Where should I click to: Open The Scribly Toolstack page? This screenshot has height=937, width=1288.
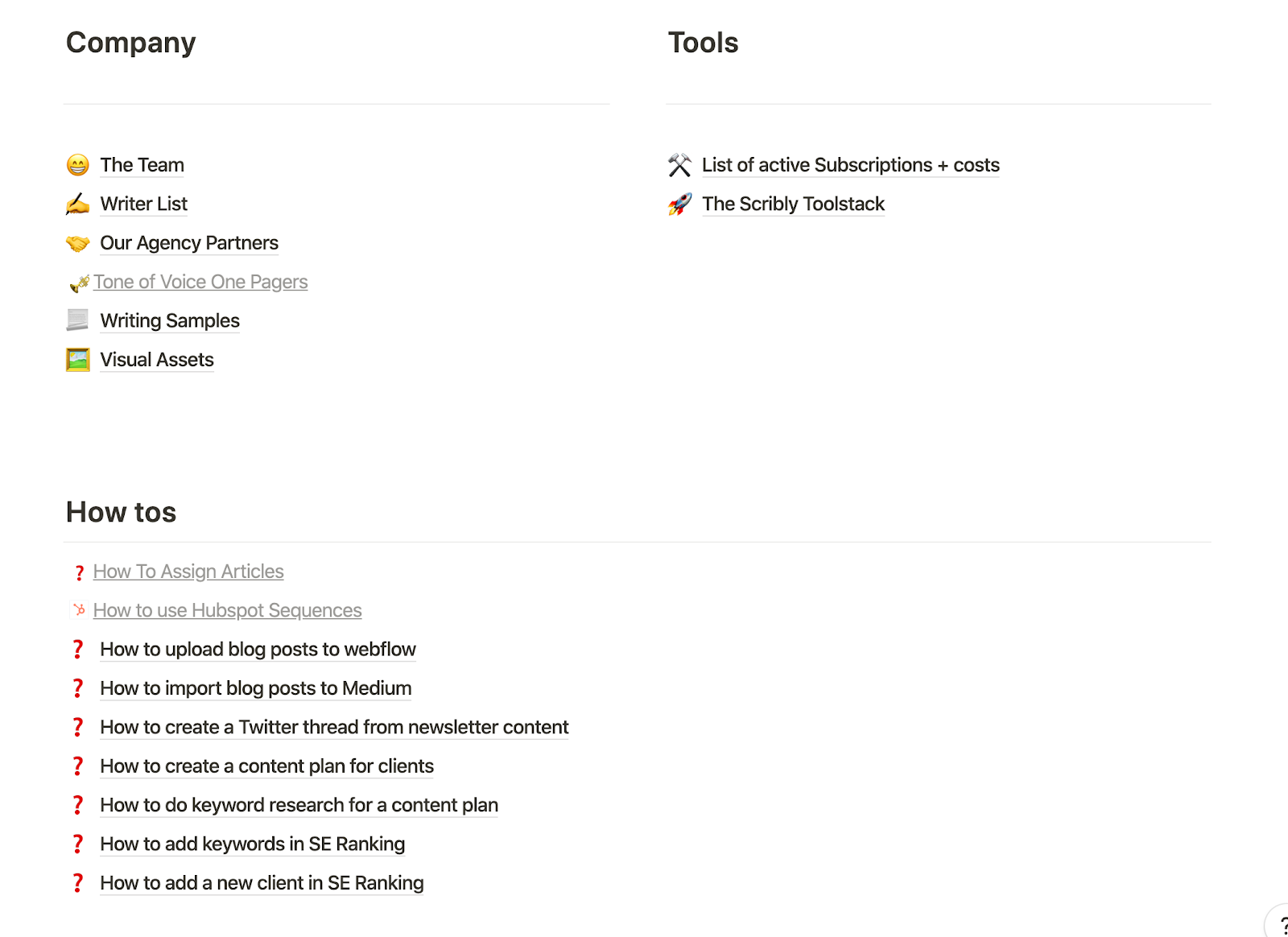[x=793, y=204]
